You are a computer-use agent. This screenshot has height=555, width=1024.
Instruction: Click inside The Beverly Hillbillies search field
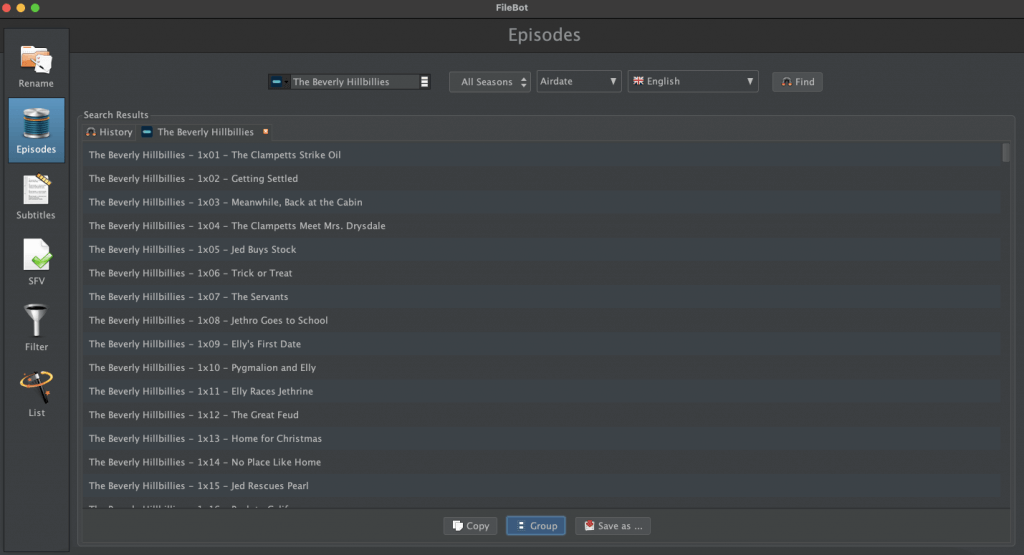pyautogui.click(x=355, y=82)
